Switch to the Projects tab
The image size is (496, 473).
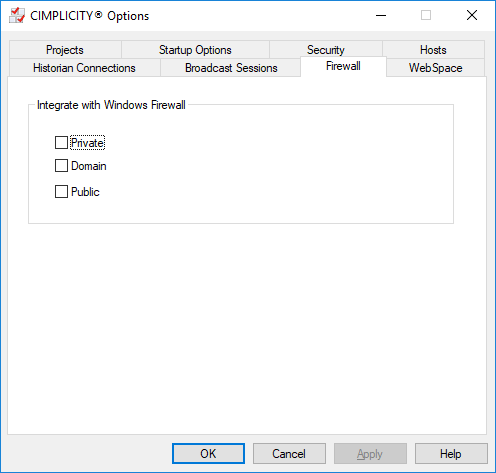[x=65, y=50]
